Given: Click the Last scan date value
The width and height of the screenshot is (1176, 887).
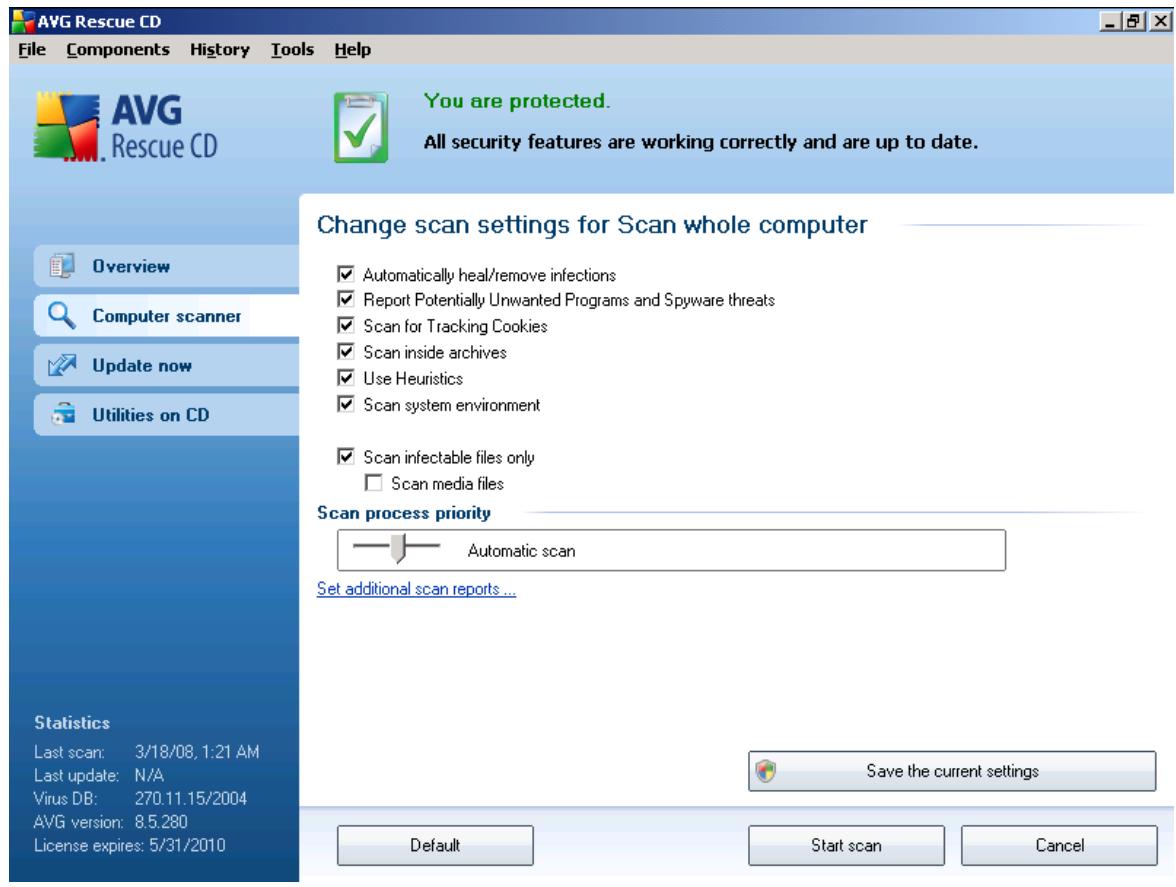Looking at the screenshot, I should click(x=197, y=751).
